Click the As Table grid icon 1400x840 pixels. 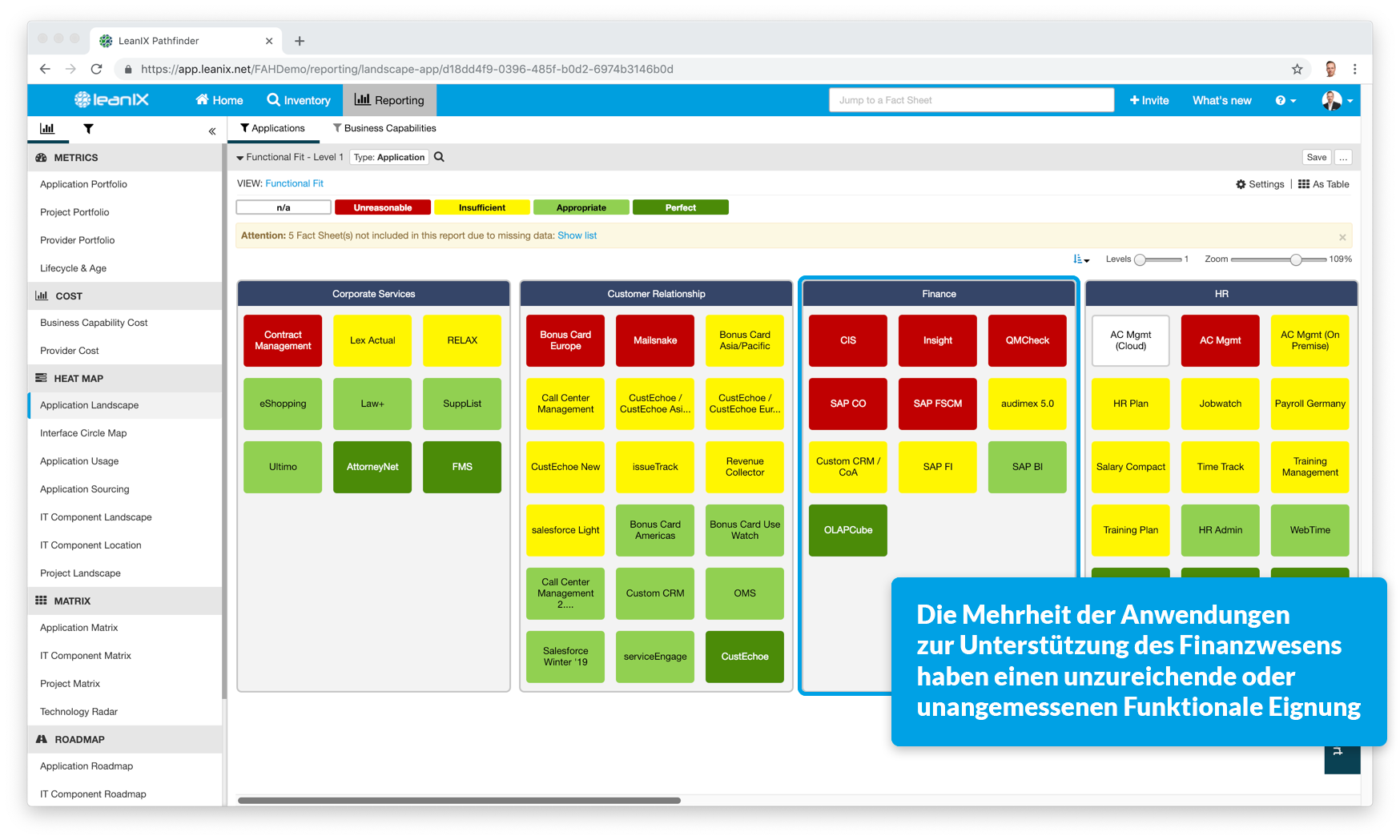(x=1305, y=184)
